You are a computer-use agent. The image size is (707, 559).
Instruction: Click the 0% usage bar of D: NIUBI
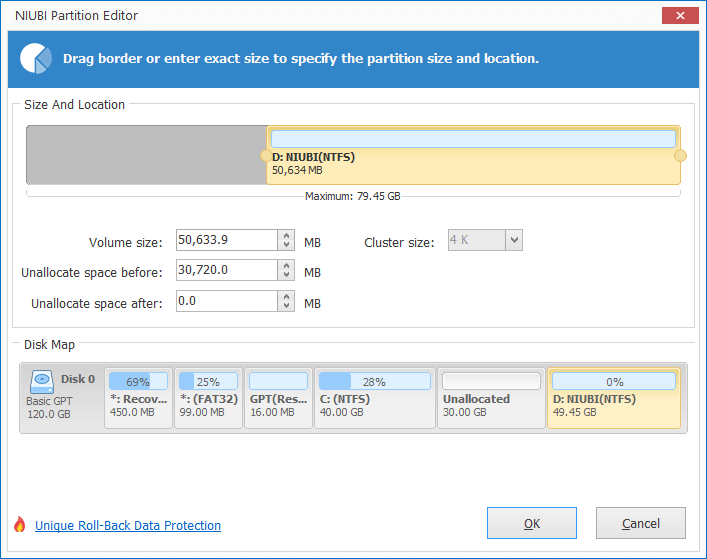click(x=614, y=381)
